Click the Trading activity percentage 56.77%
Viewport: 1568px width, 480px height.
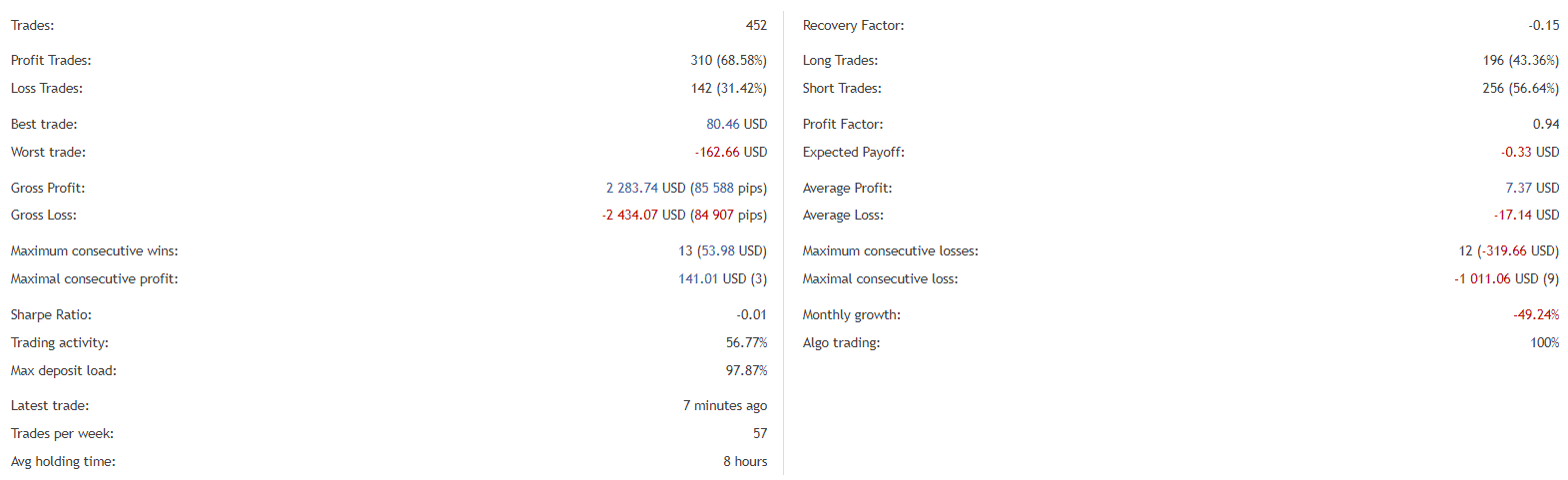coord(747,342)
